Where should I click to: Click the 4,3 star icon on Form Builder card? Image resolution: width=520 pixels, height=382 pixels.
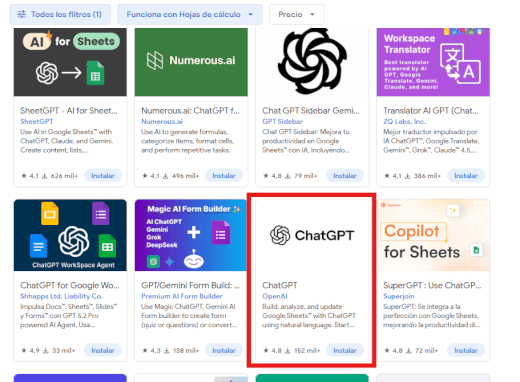(x=145, y=350)
